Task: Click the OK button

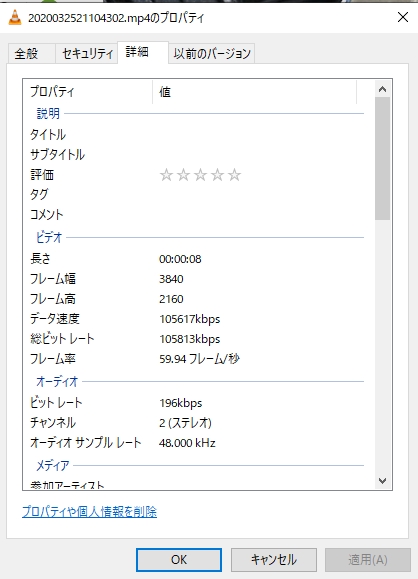Action: coord(179,560)
